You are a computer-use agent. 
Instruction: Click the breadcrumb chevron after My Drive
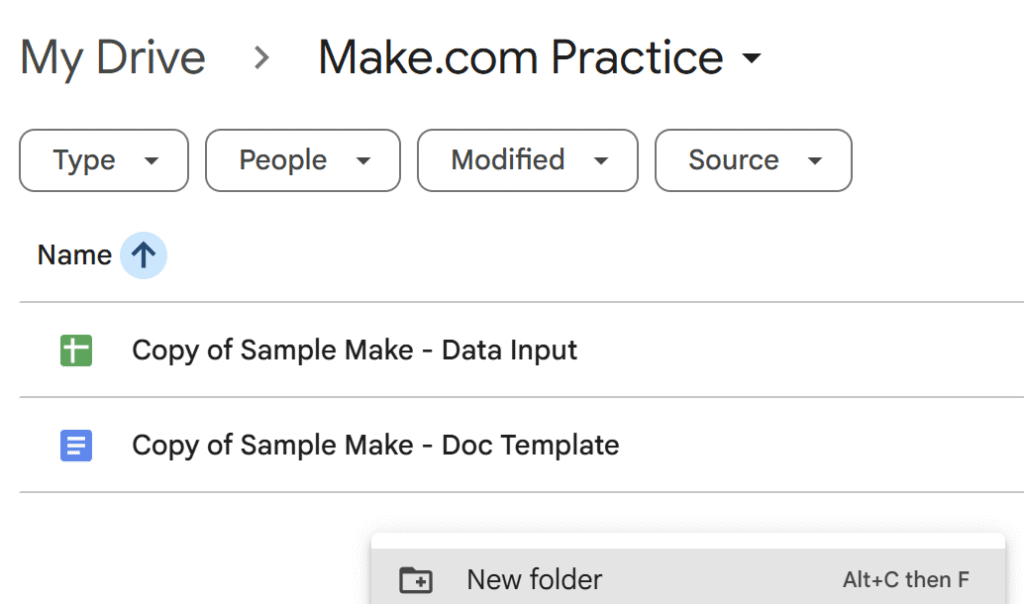click(x=262, y=58)
